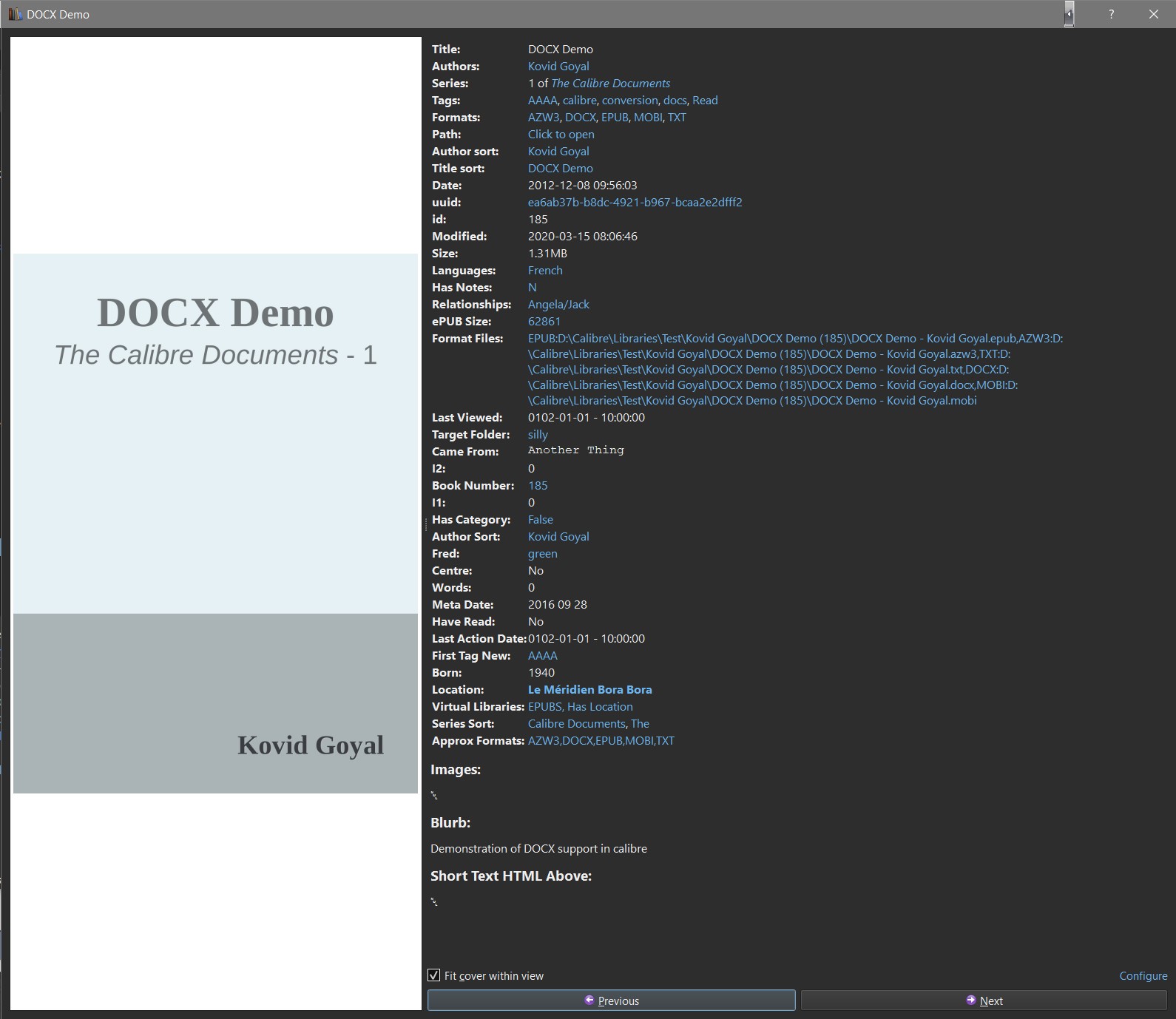This screenshot has height=1019, width=1176.
Task: Open The Calibre Documents series link
Action: (x=611, y=84)
